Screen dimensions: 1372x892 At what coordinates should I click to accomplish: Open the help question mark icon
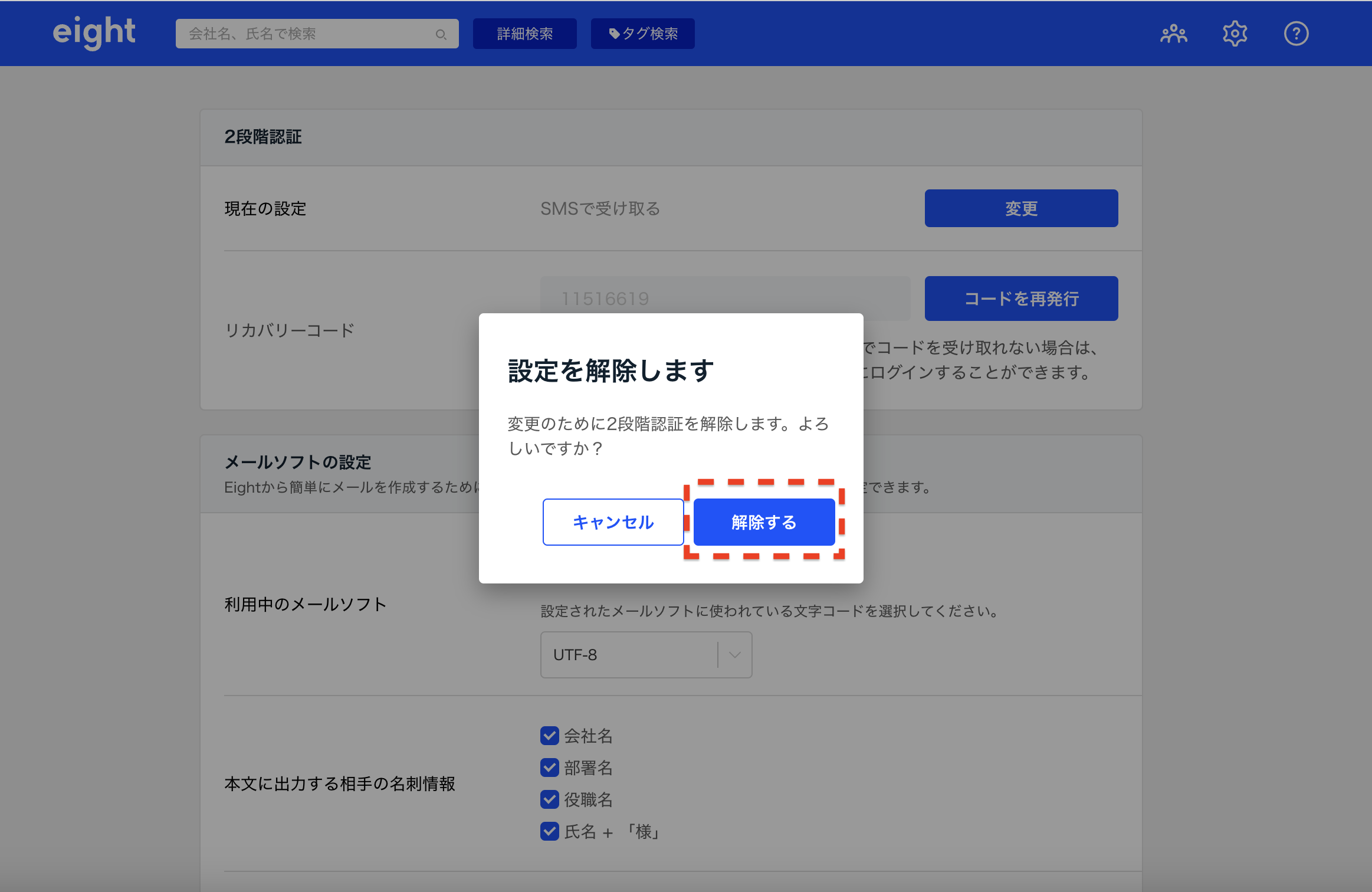click(x=1296, y=34)
